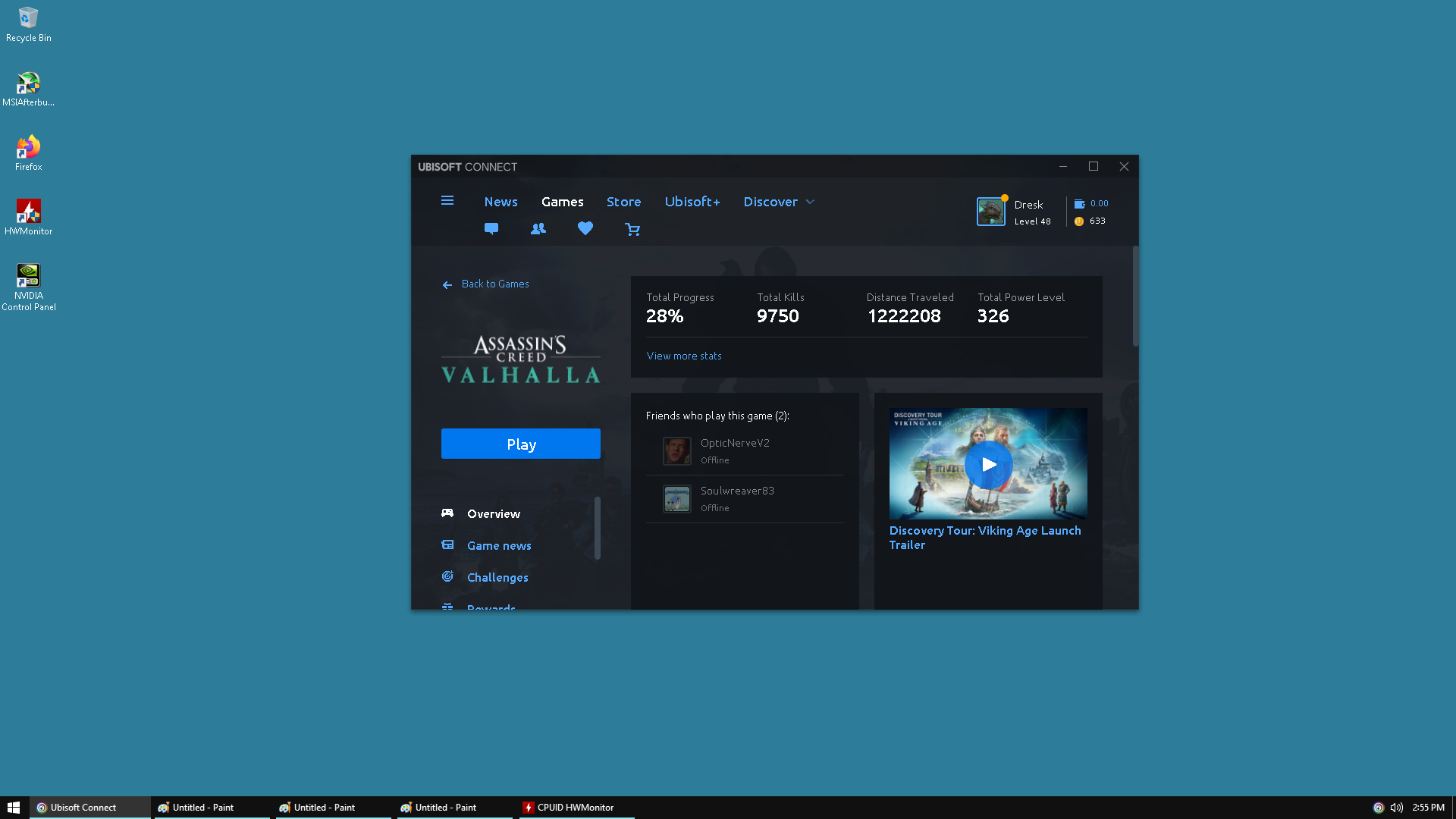Click the Ubisoft units coin icon
Screen dimensions: 1456x819
click(1079, 221)
